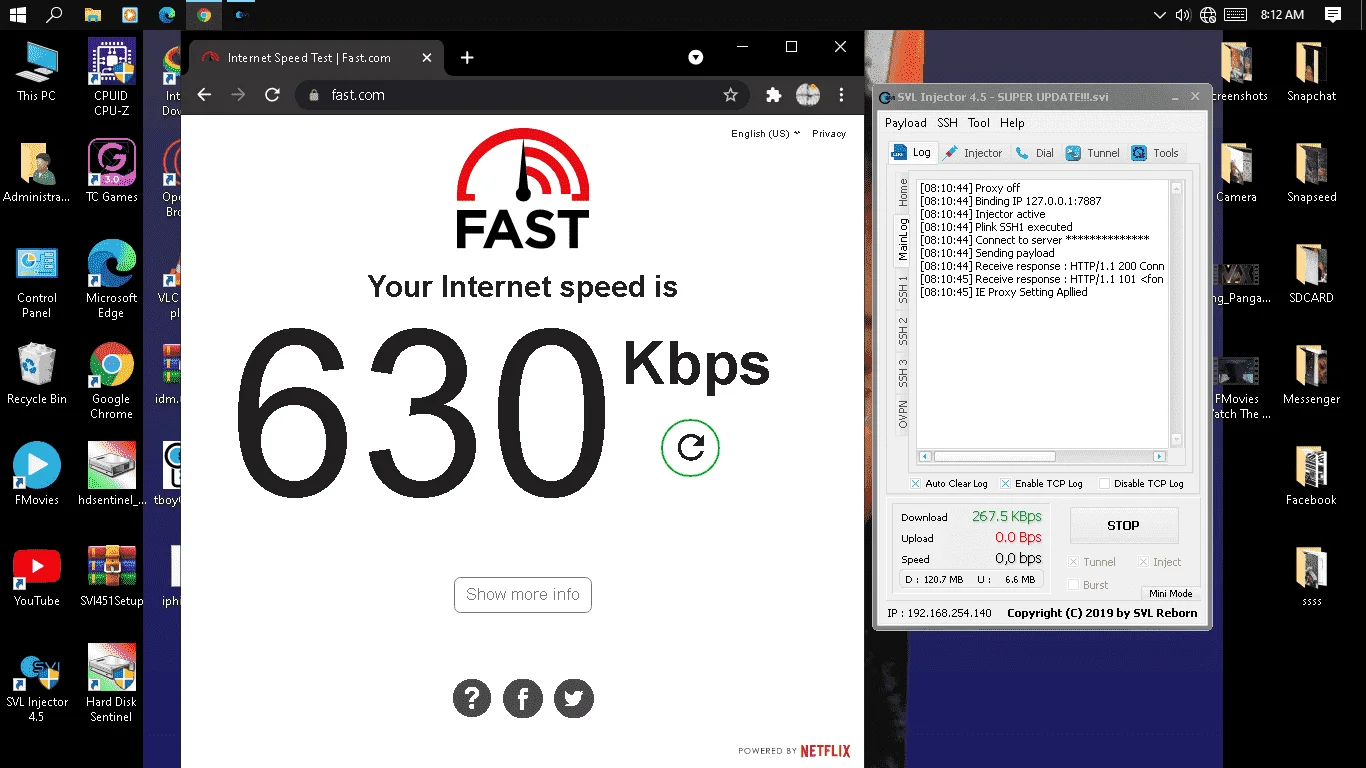1366x768 pixels.
Task: Click the fast.com reload test circular icon
Action: (690, 447)
